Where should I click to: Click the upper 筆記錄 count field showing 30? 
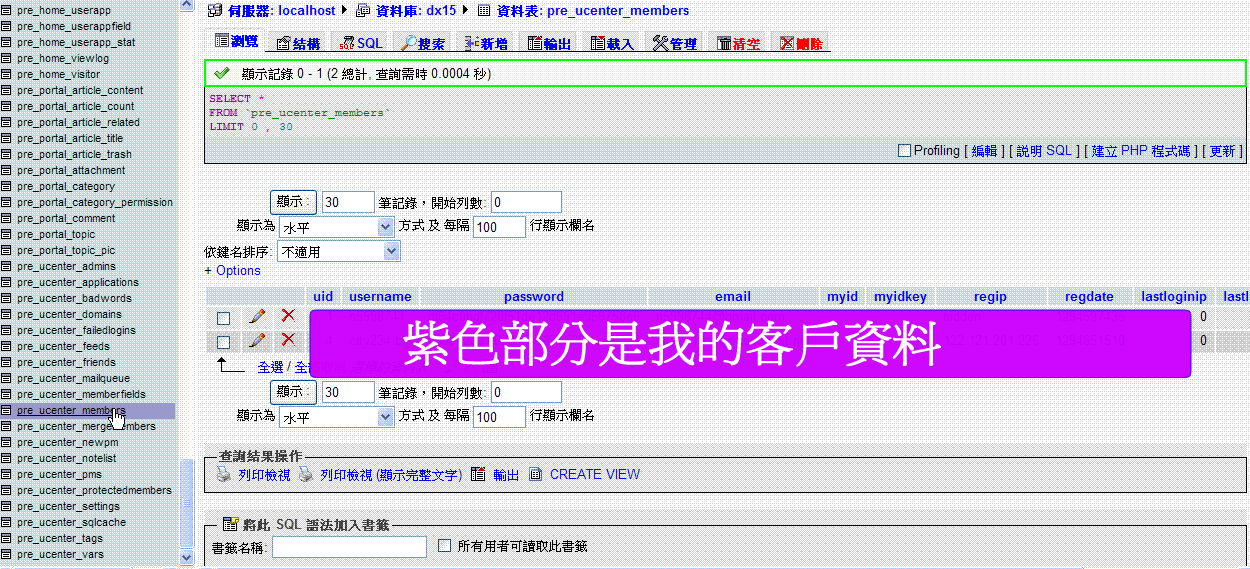pyautogui.click(x=348, y=202)
